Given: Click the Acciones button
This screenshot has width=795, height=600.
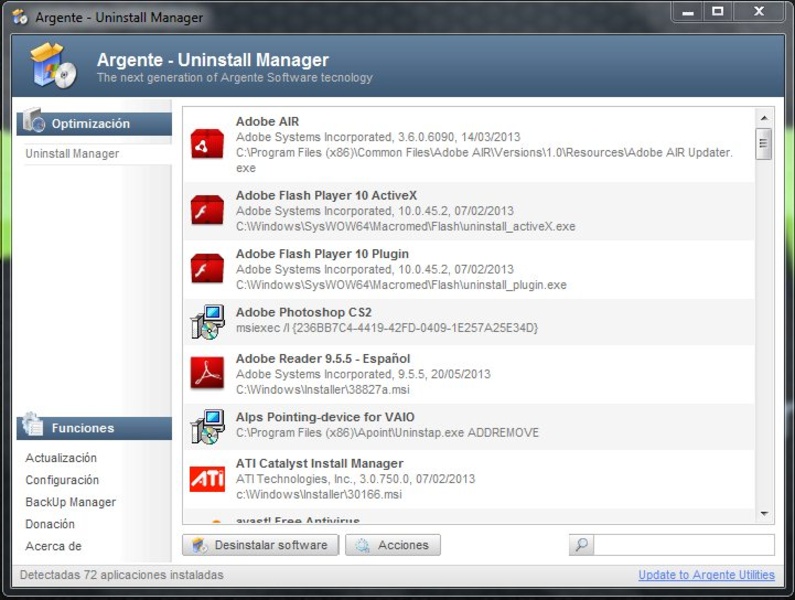Looking at the screenshot, I should point(393,545).
